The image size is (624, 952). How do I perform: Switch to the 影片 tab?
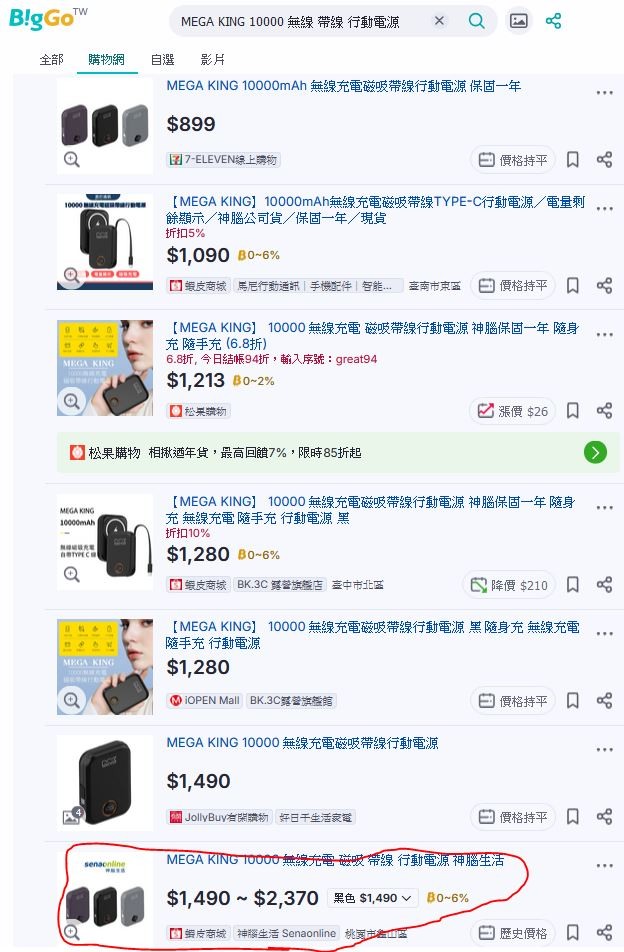point(212,60)
